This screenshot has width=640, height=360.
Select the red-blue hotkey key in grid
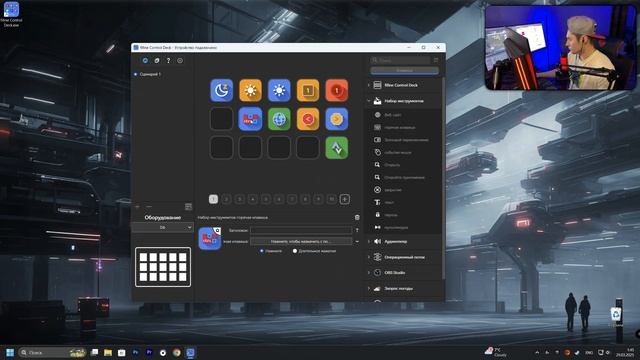[x=250, y=119]
